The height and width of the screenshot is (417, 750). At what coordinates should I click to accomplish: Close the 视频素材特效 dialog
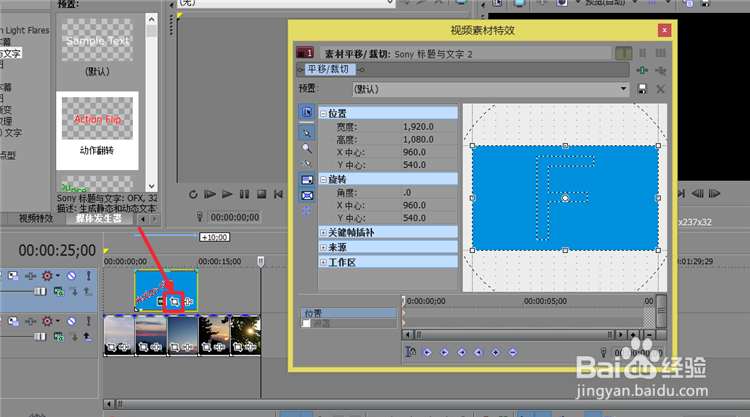tap(664, 31)
